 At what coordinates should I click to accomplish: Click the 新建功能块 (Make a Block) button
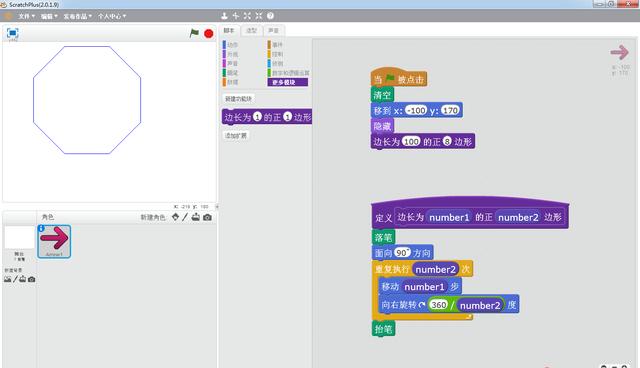pyautogui.click(x=239, y=99)
